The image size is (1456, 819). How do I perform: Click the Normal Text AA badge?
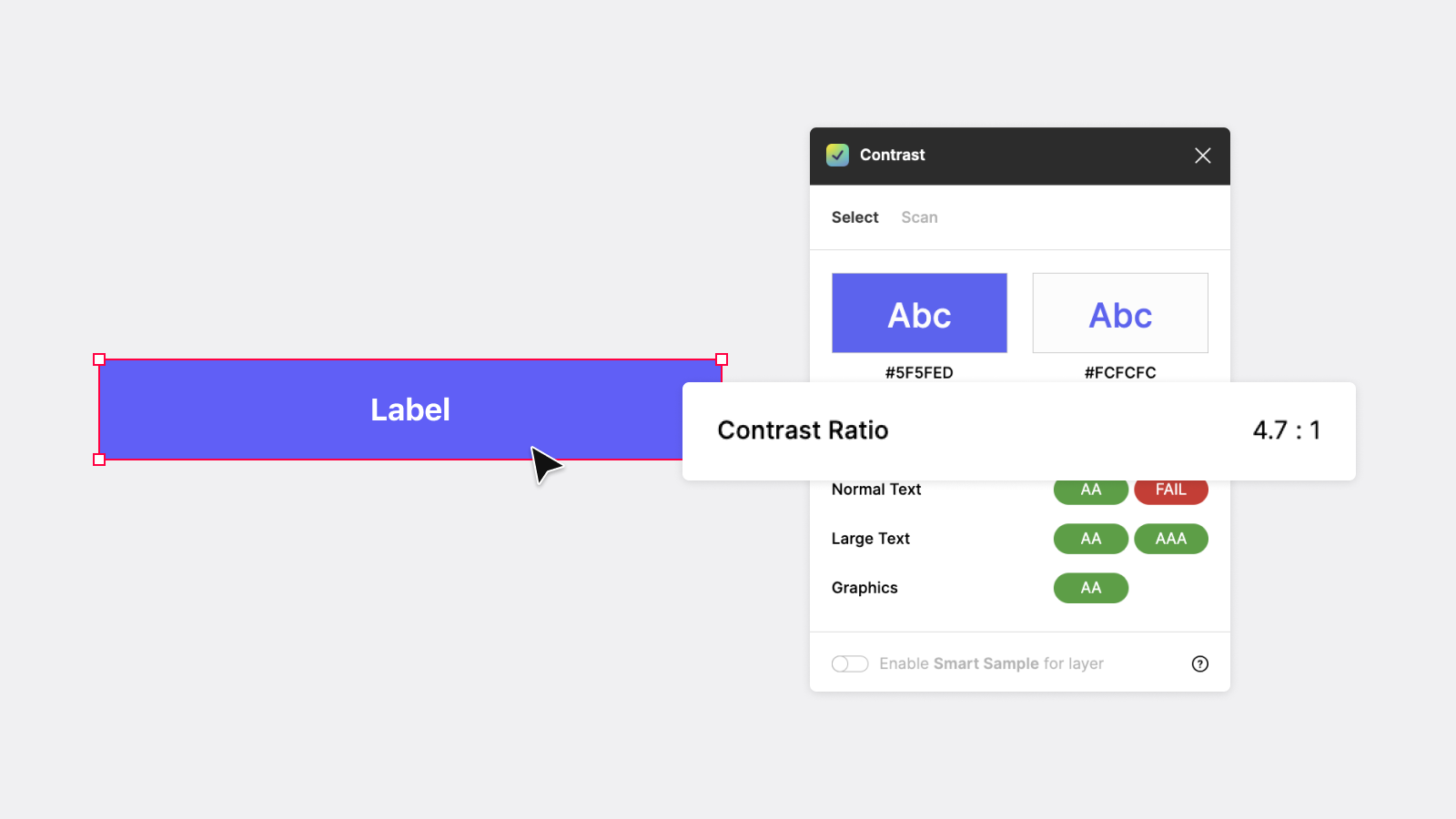1090,492
